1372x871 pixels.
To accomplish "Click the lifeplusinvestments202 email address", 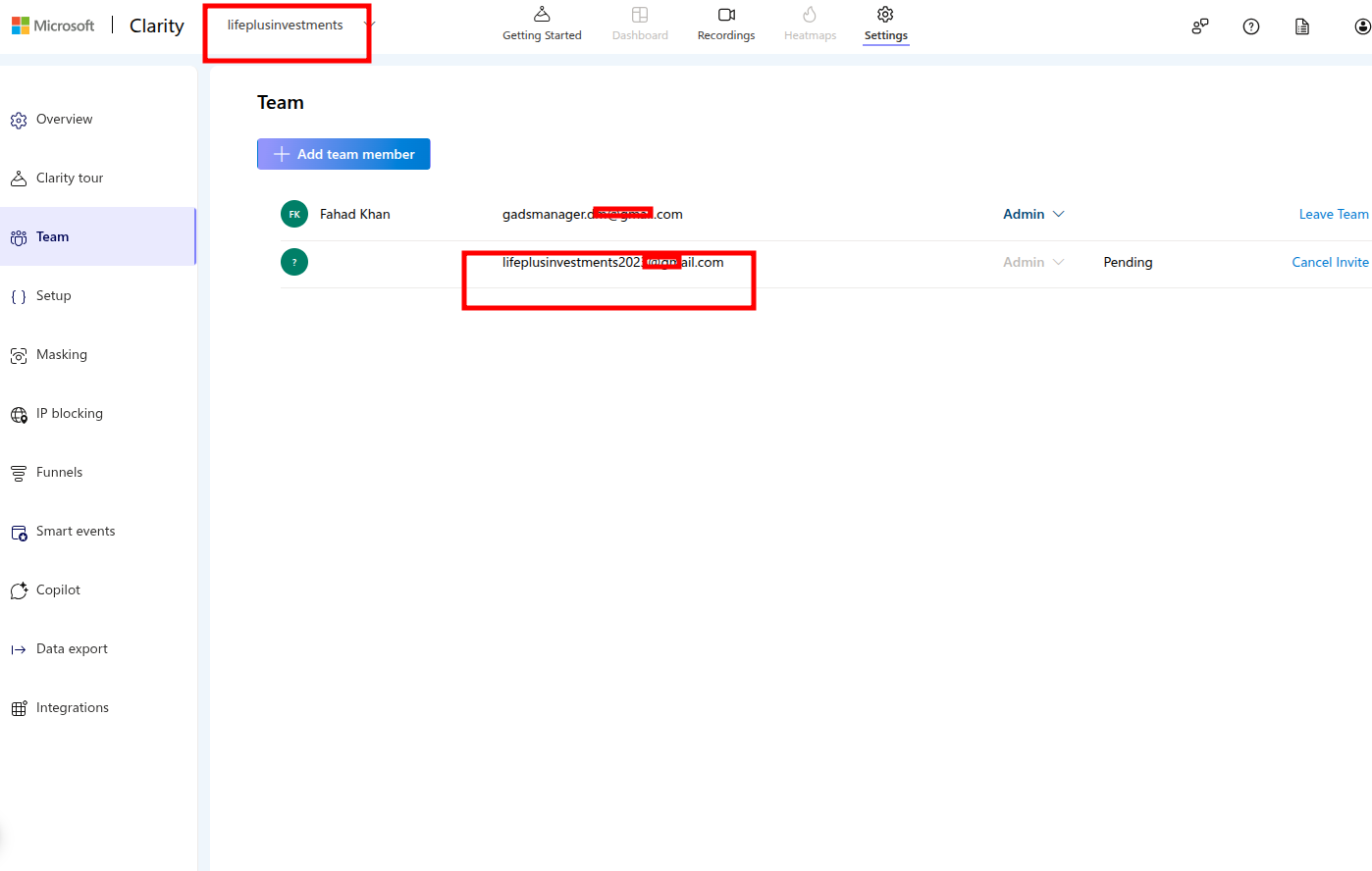I will (613, 262).
